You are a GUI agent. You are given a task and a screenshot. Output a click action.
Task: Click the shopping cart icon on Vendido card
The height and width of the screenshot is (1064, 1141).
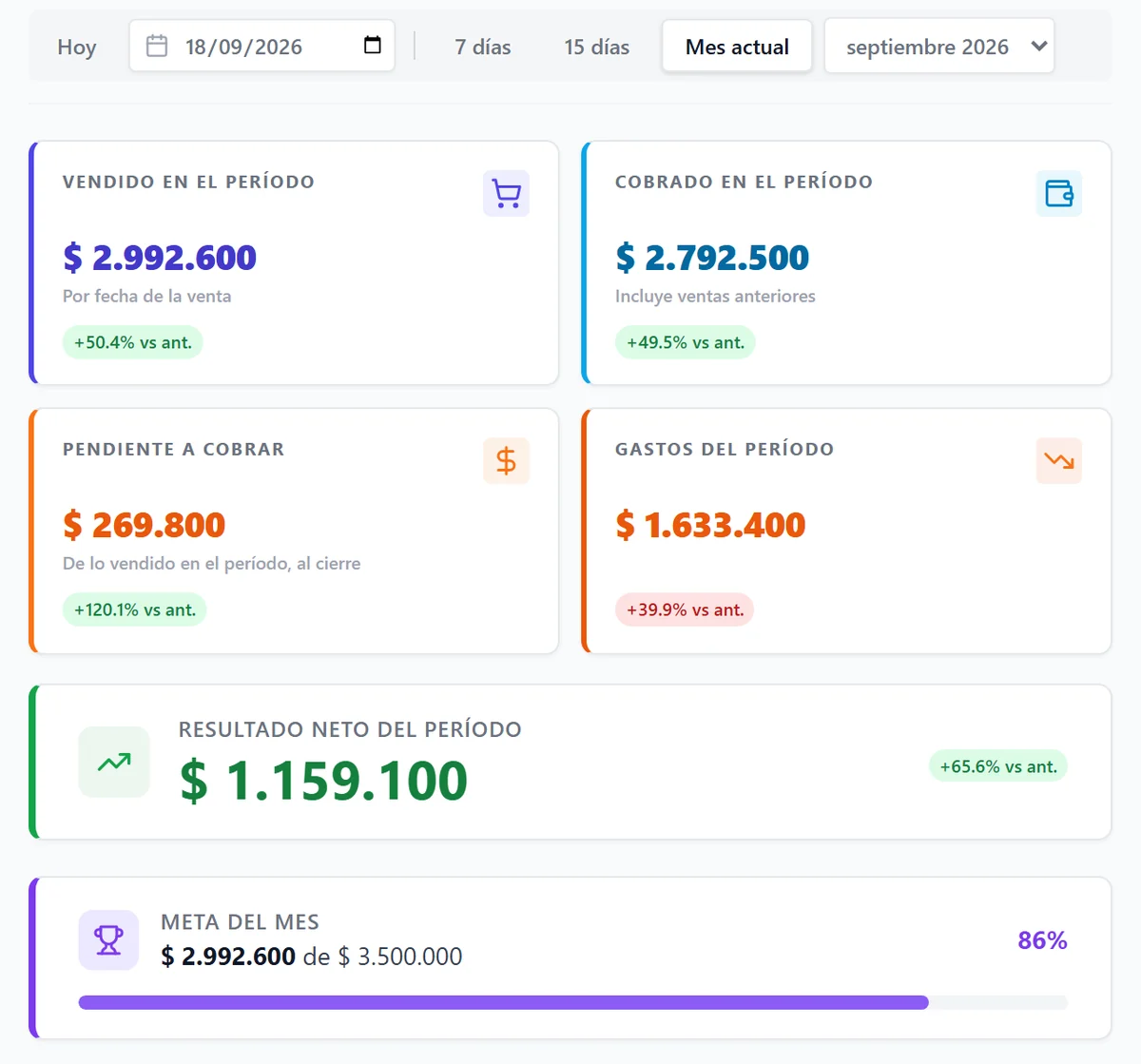tap(506, 194)
